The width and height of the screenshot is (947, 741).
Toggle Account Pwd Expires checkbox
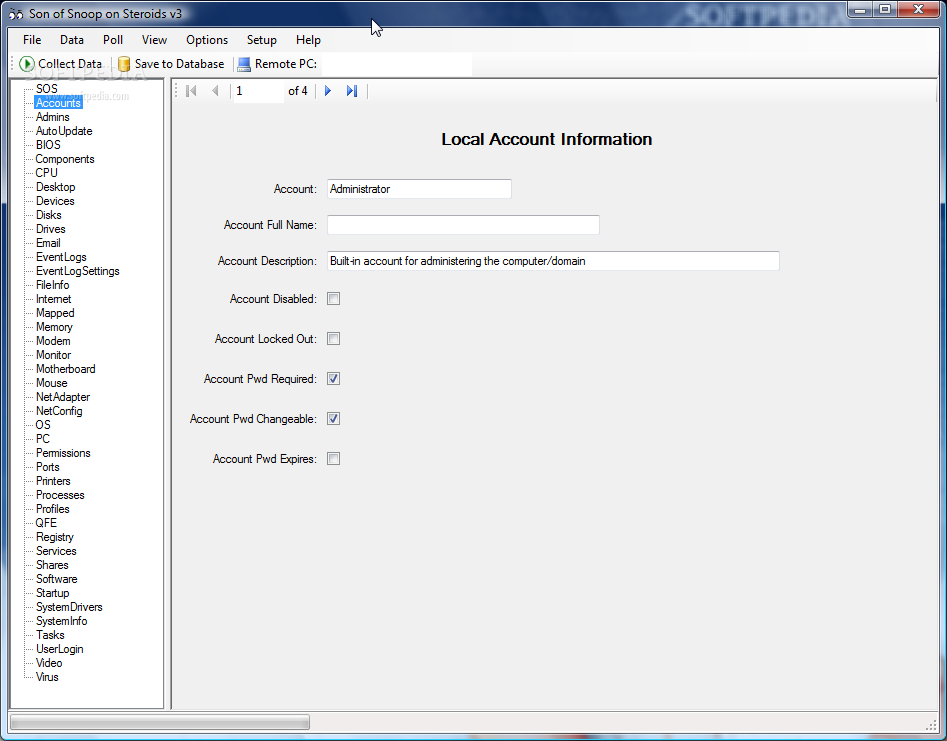333,459
